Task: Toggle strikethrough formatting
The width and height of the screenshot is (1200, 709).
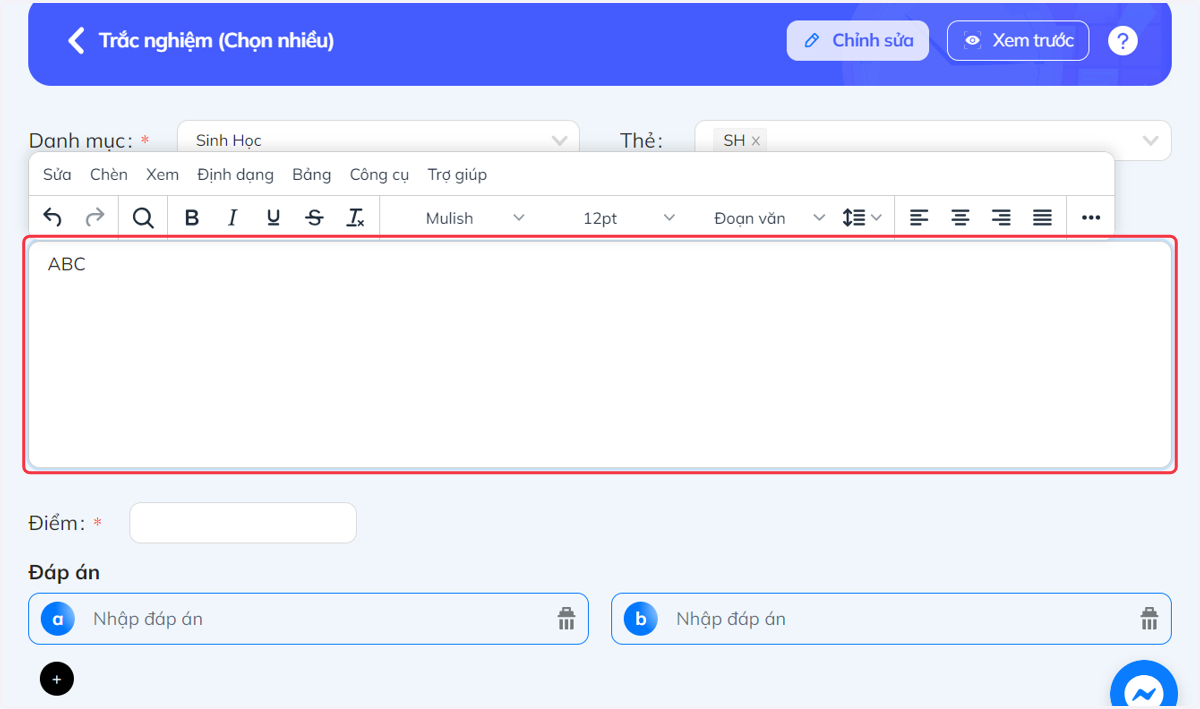Action: (x=314, y=218)
